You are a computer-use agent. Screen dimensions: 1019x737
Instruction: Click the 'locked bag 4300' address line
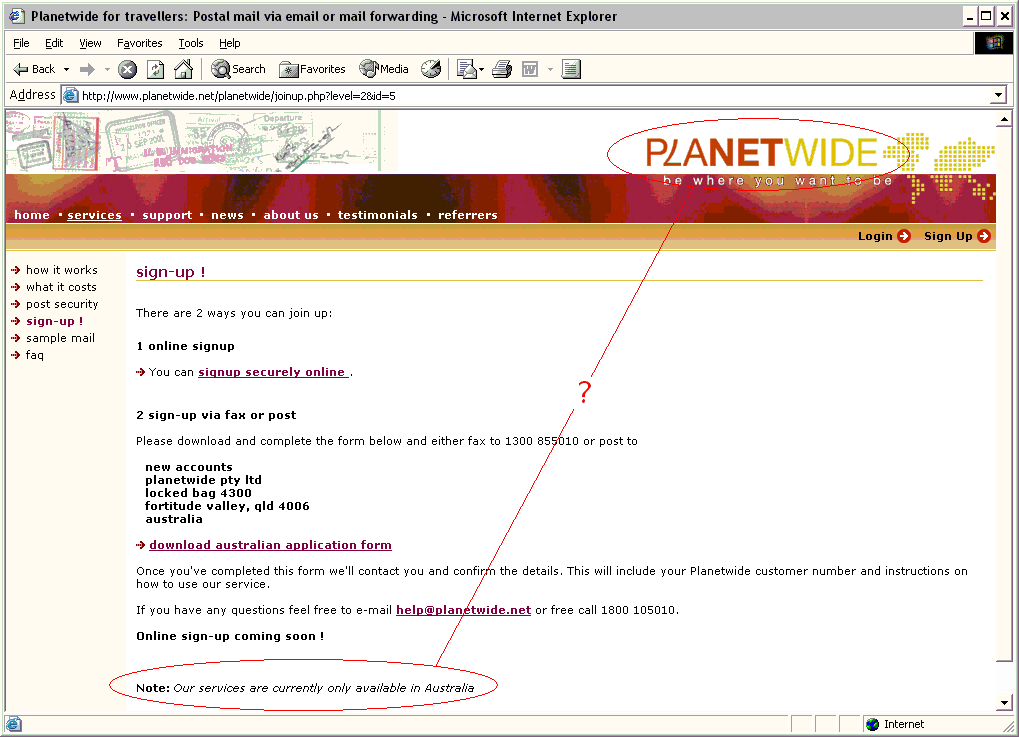click(198, 493)
